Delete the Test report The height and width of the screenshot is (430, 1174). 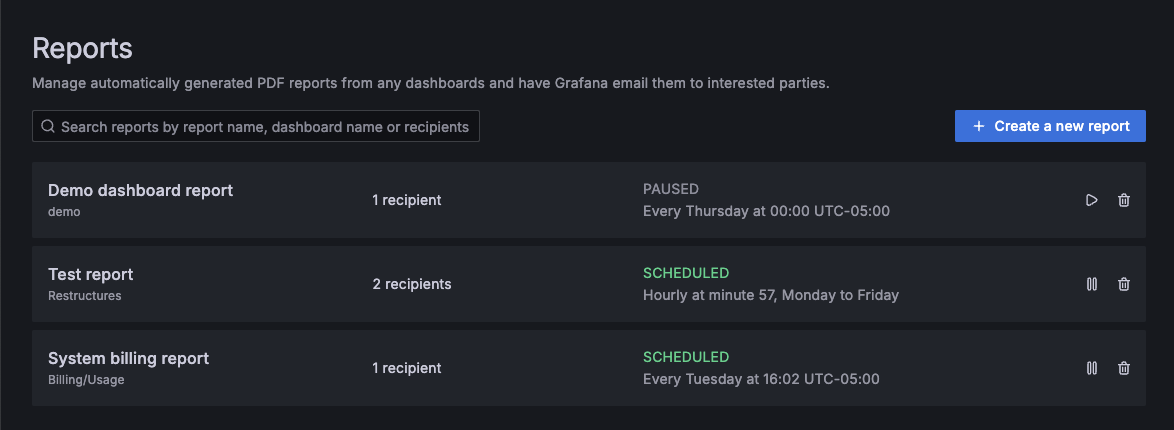point(1124,284)
